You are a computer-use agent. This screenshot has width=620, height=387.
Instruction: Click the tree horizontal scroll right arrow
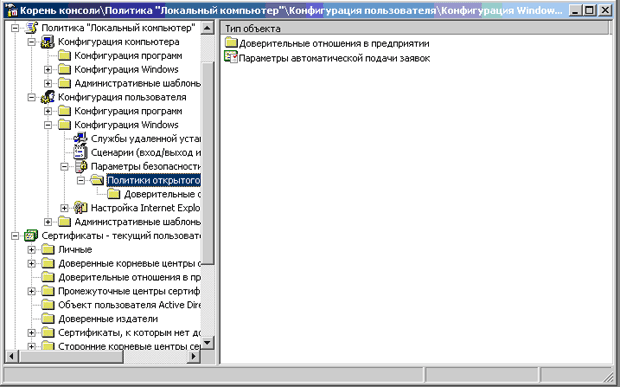coord(194,357)
